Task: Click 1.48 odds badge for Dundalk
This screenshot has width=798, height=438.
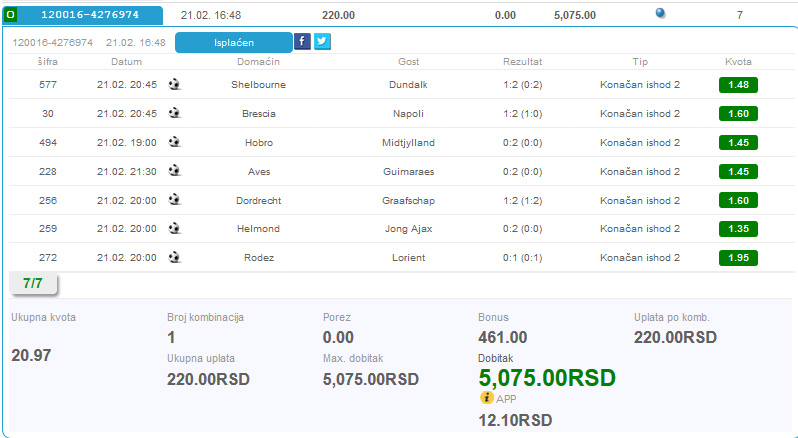Action: [x=738, y=85]
